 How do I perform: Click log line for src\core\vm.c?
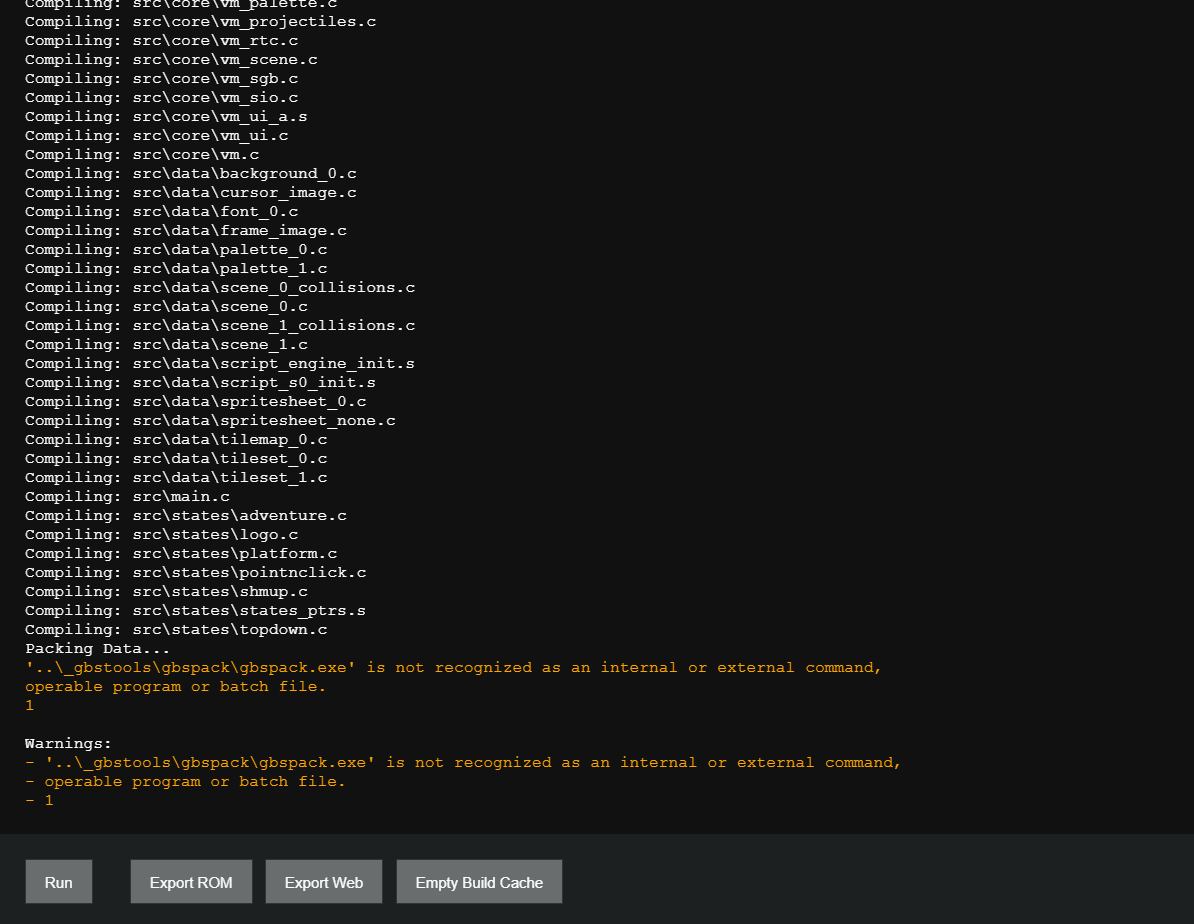[142, 154]
